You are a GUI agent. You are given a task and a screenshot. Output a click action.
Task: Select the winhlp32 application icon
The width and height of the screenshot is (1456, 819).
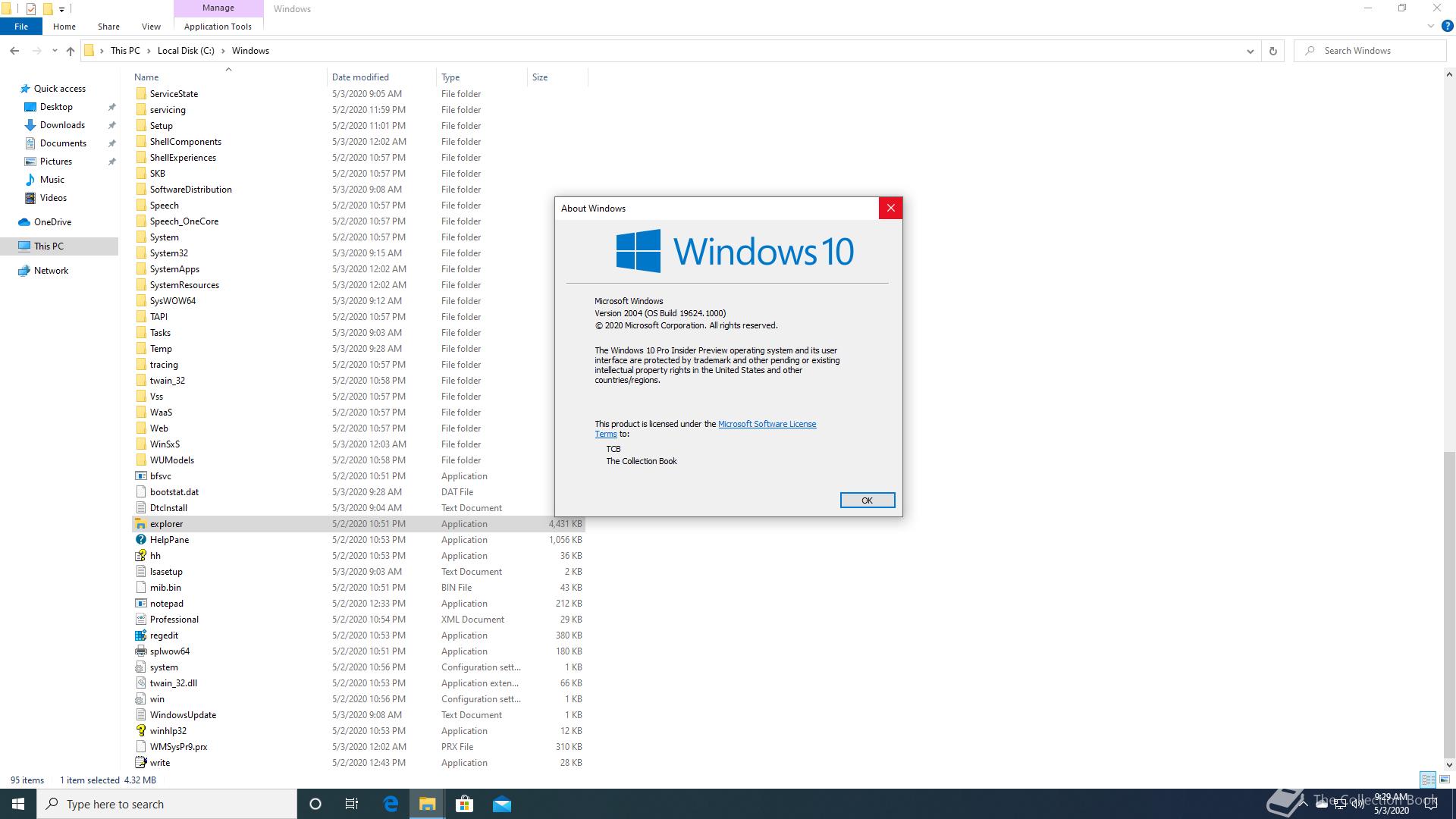pos(140,731)
